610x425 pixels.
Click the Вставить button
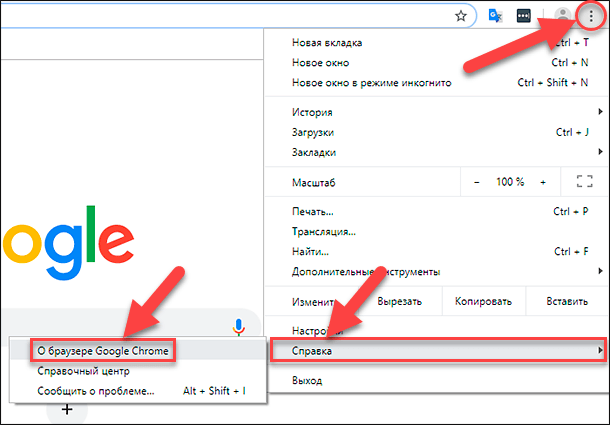tap(567, 301)
